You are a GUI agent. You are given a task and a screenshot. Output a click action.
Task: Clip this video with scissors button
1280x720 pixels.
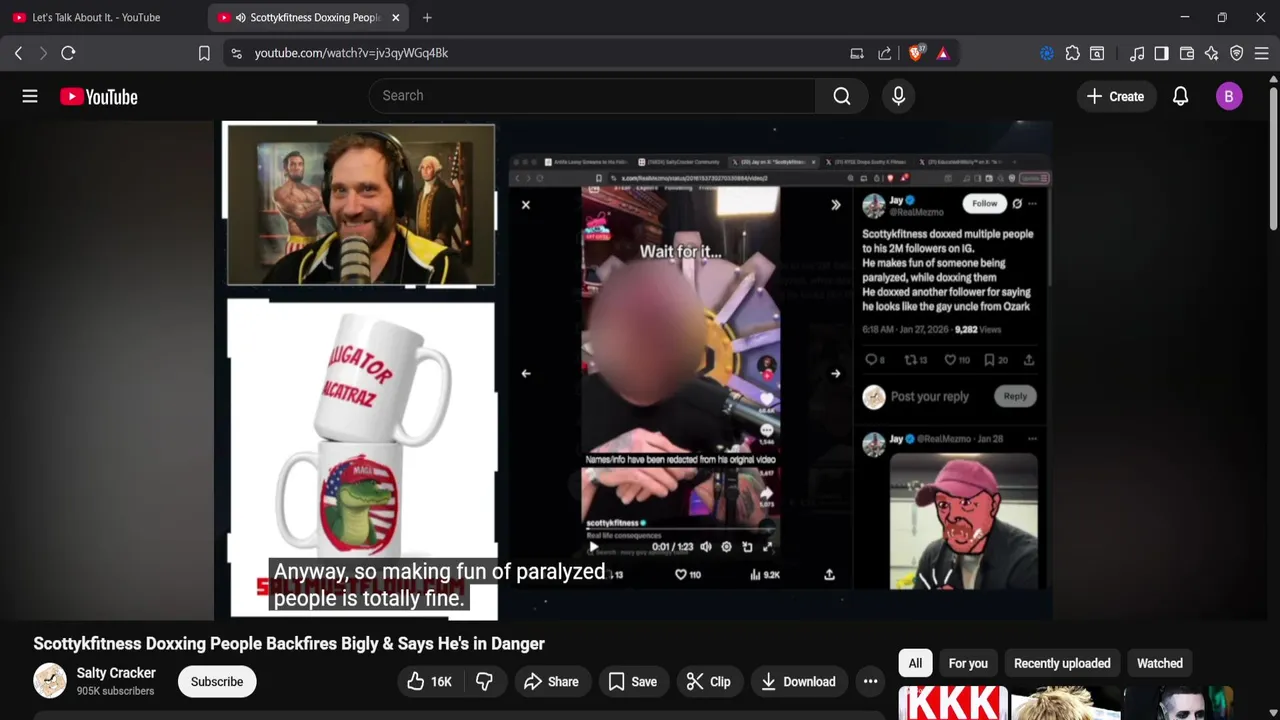708,682
